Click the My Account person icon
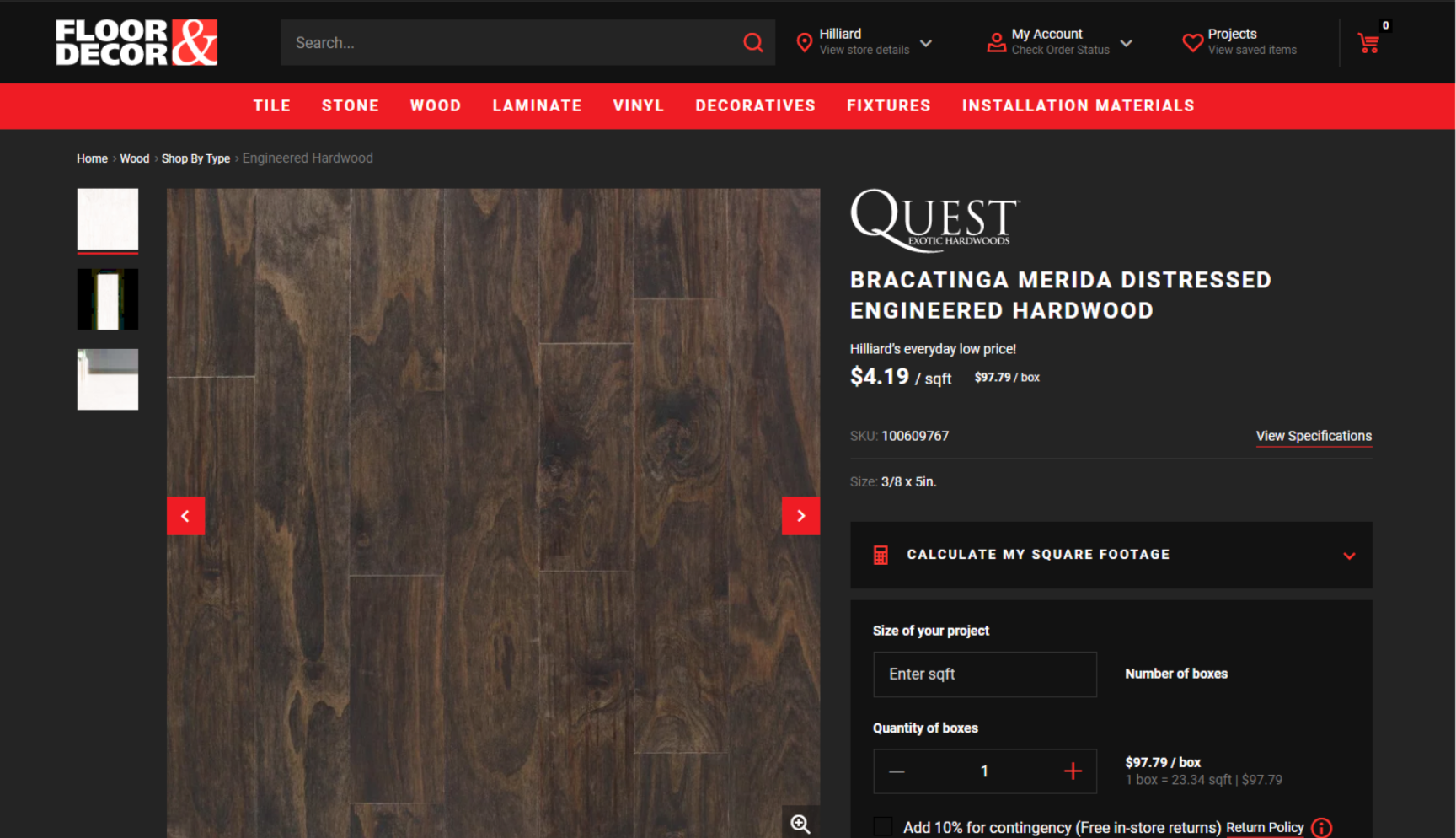The width and height of the screenshot is (1456, 838). (x=996, y=42)
